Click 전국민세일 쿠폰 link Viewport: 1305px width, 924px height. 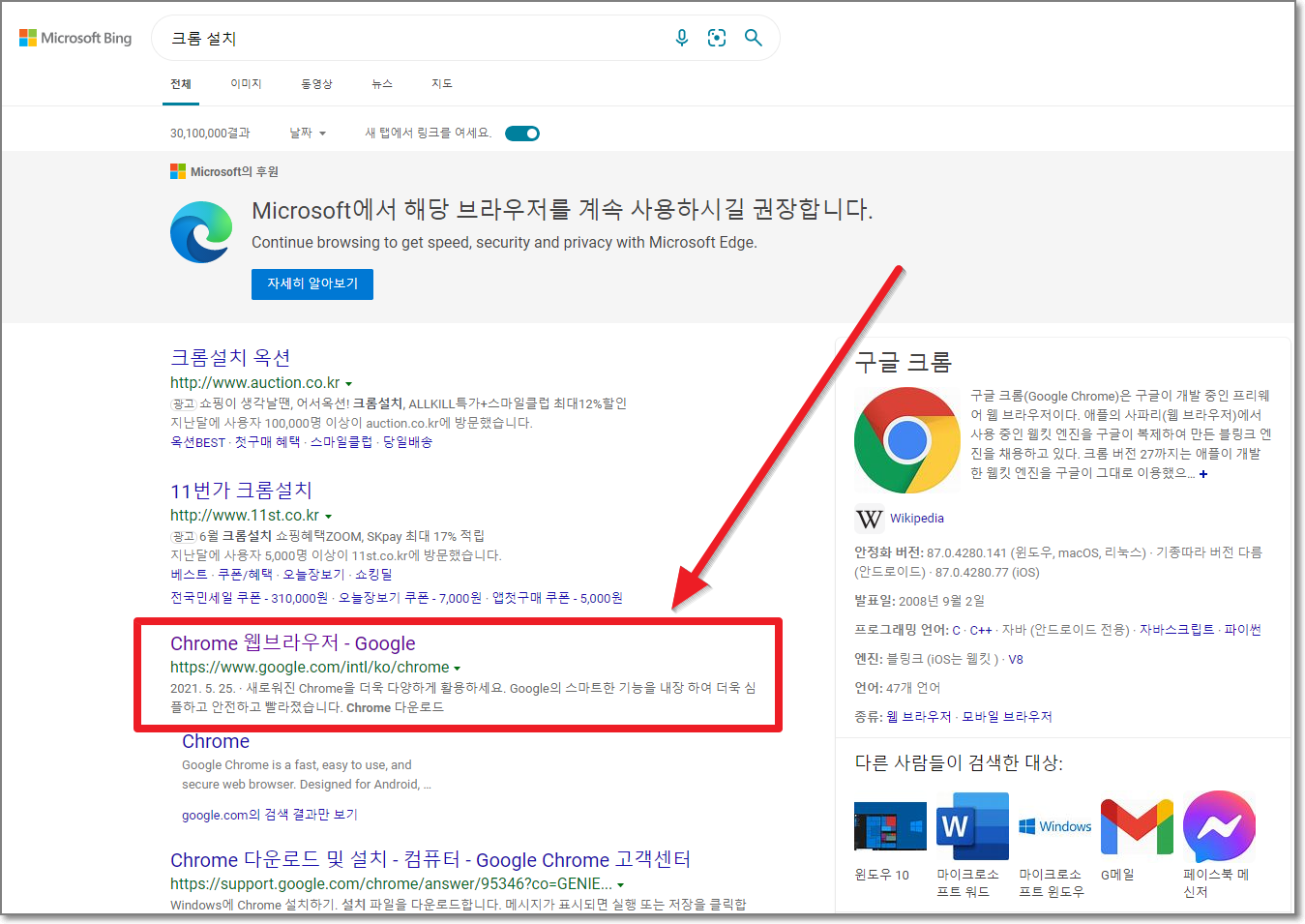249,598
